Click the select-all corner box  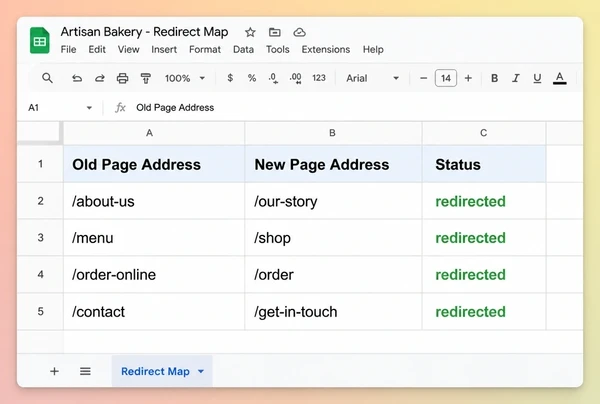point(40,133)
